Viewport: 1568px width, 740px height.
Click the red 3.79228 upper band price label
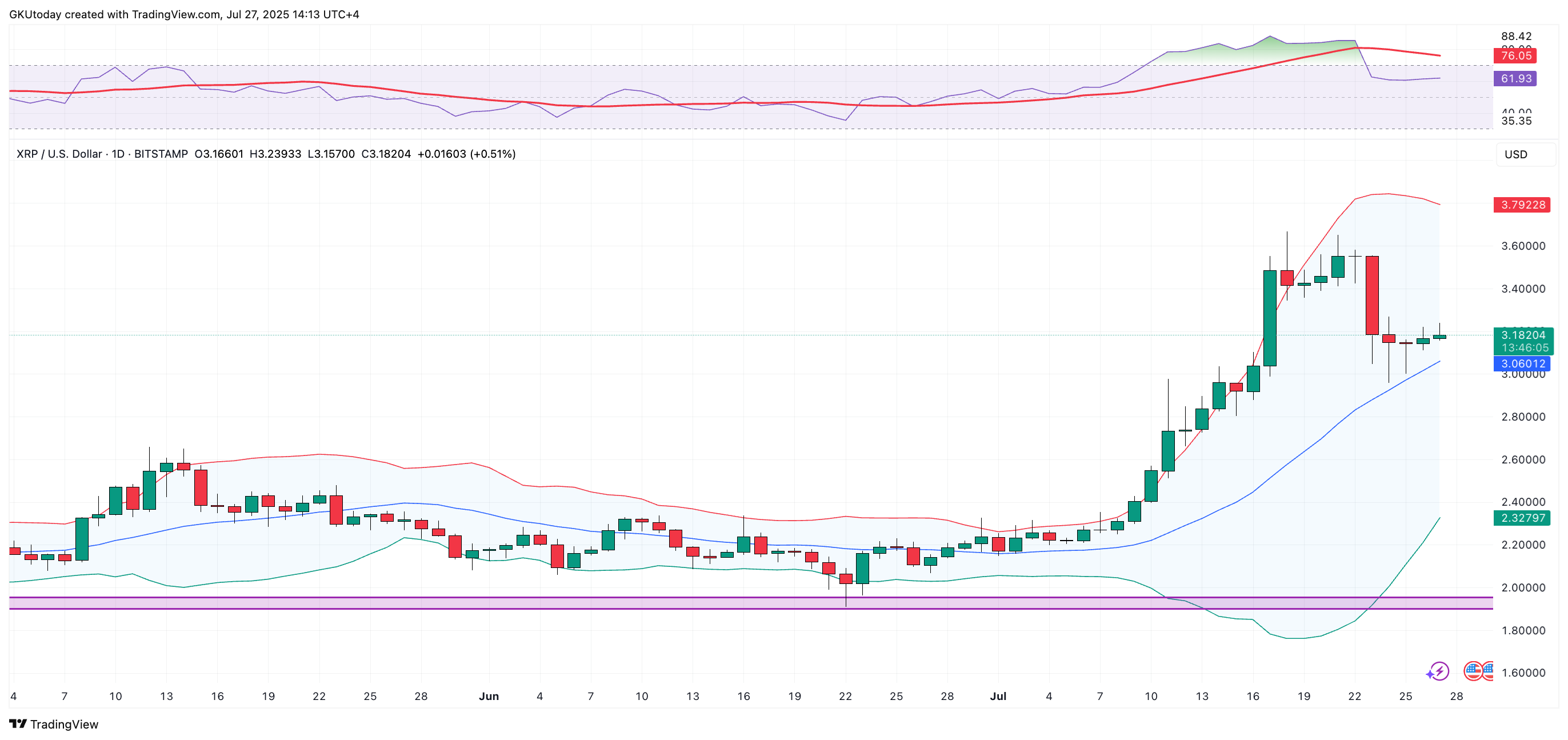pyautogui.click(x=1522, y=205)
